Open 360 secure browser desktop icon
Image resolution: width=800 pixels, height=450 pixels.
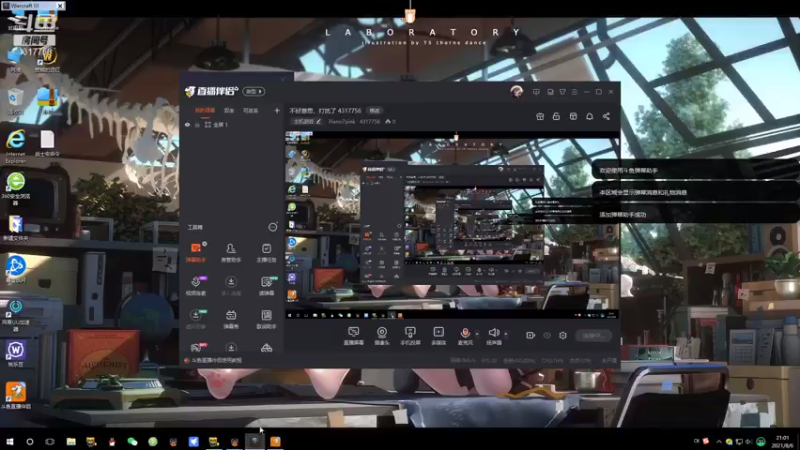(16, 189)
